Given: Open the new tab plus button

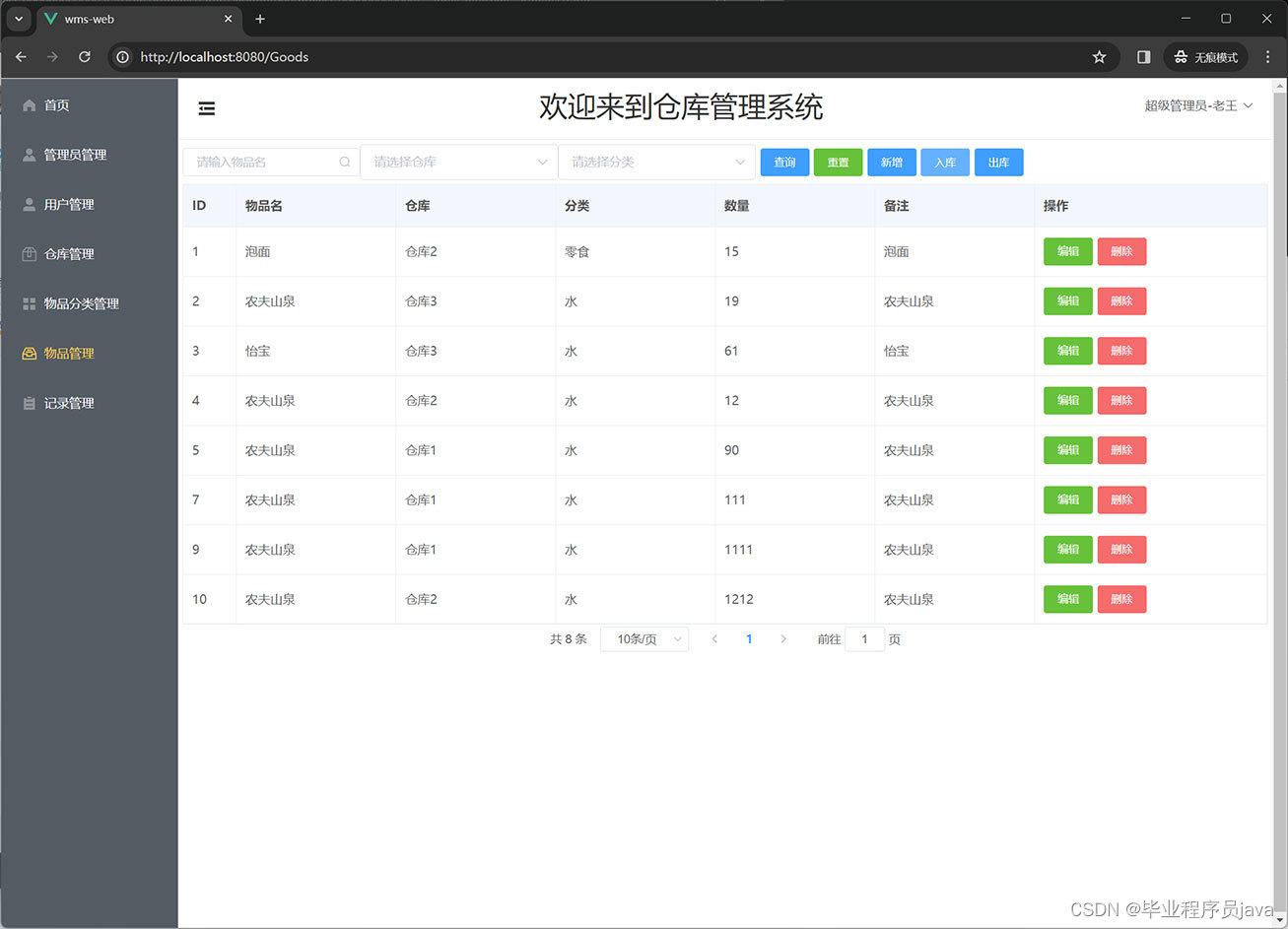Looking at the screenshot, I should [260, 19].
